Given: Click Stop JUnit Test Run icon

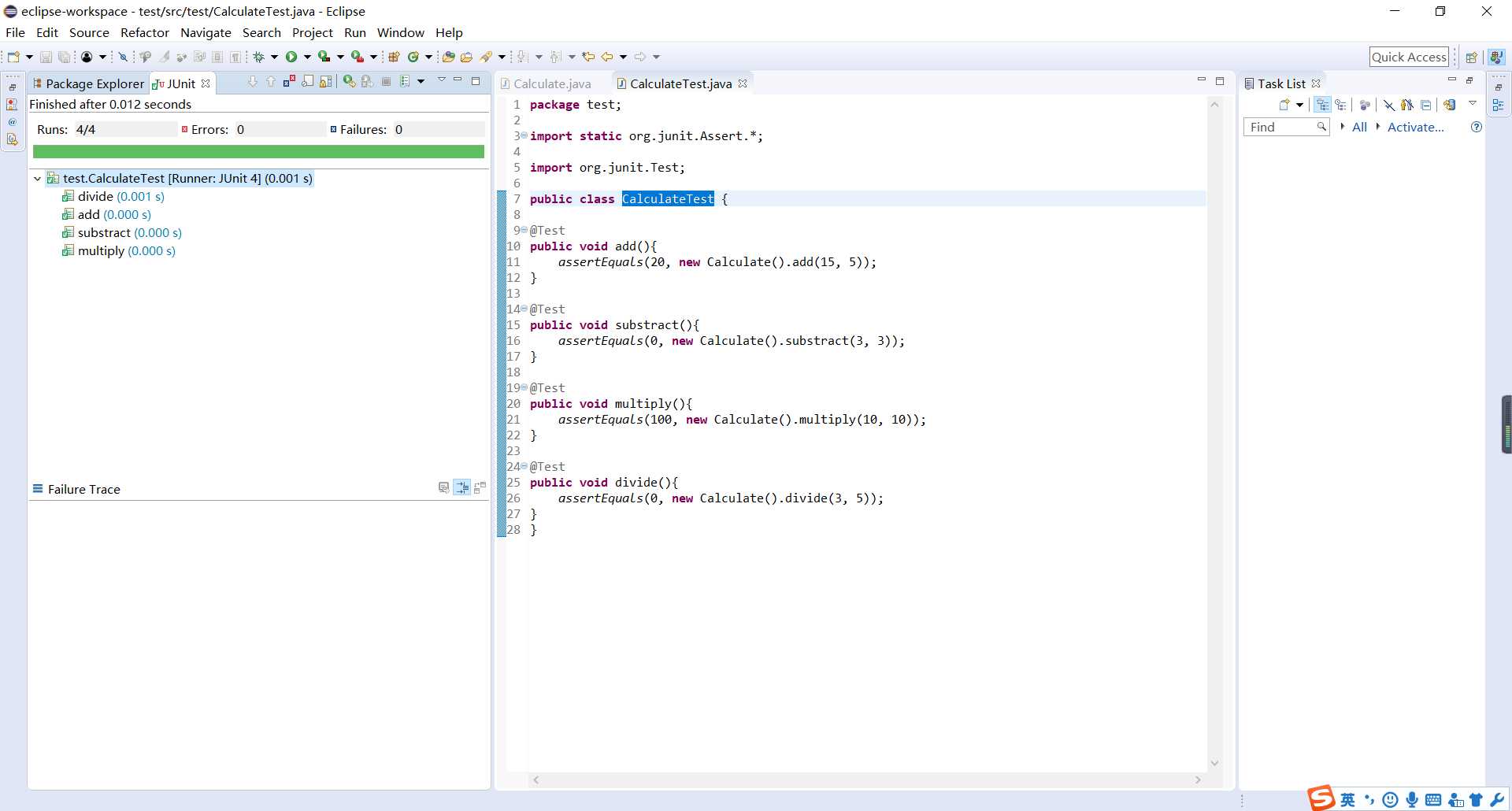Looking at the screenshot, I should pyautogui.click(x=386, y=82).
